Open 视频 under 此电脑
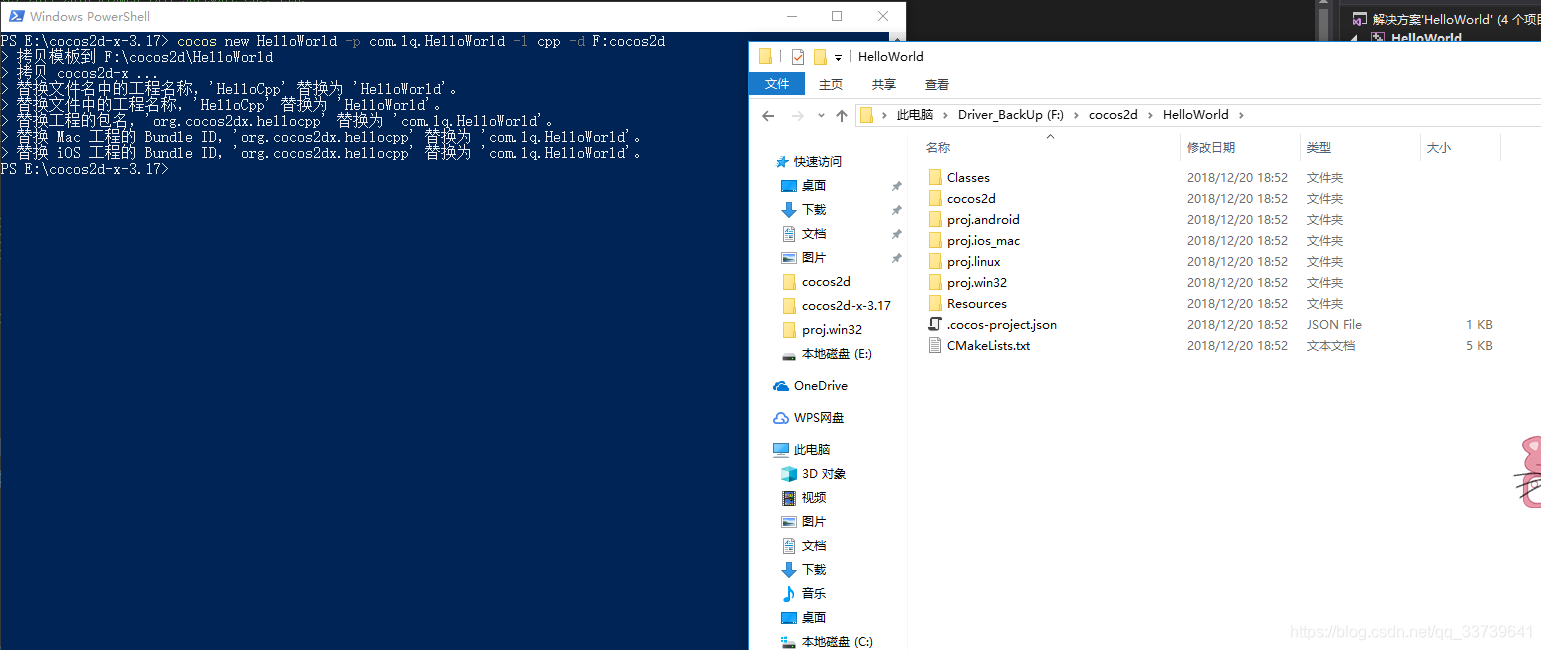 pyautogui.click(x=814, y=497)
